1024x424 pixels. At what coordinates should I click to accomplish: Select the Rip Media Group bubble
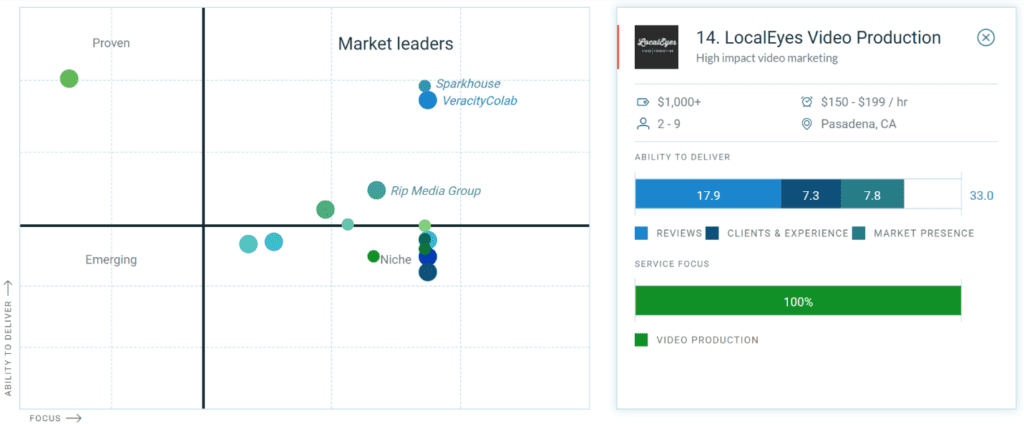tap(376, 191)
